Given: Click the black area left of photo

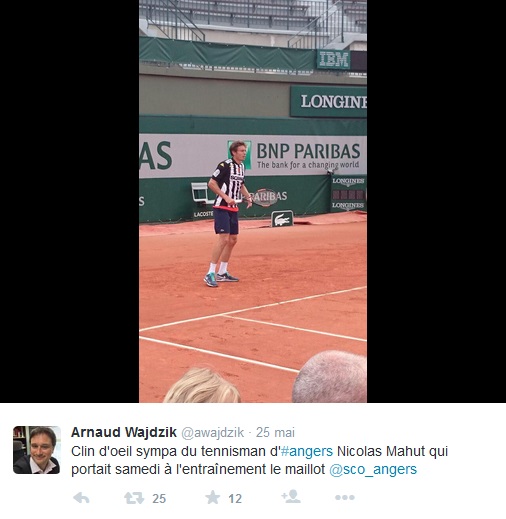Looking at the screenshot, I should tap(69, 201).
